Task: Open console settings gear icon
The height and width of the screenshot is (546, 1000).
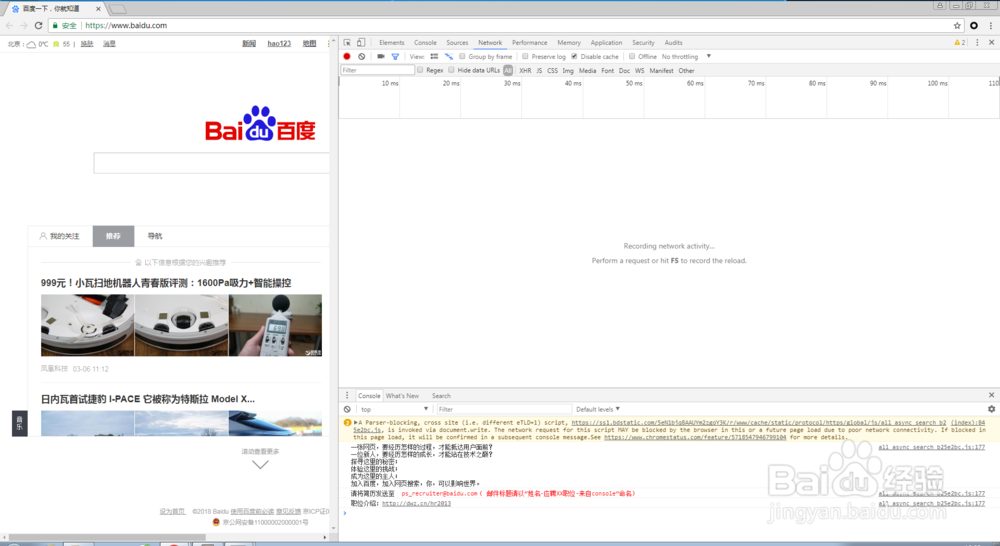Action: click(x=992, y=410)
